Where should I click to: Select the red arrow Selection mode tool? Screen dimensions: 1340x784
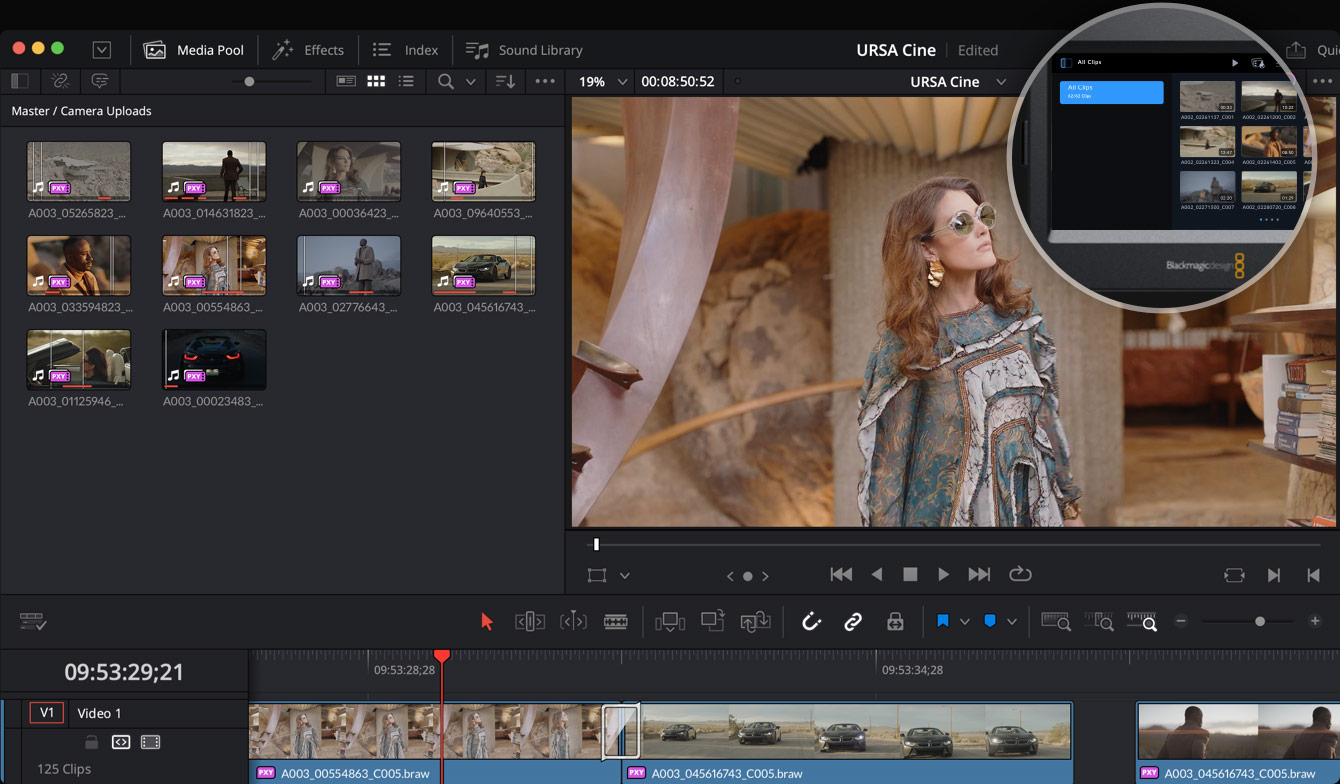point(487,620)
